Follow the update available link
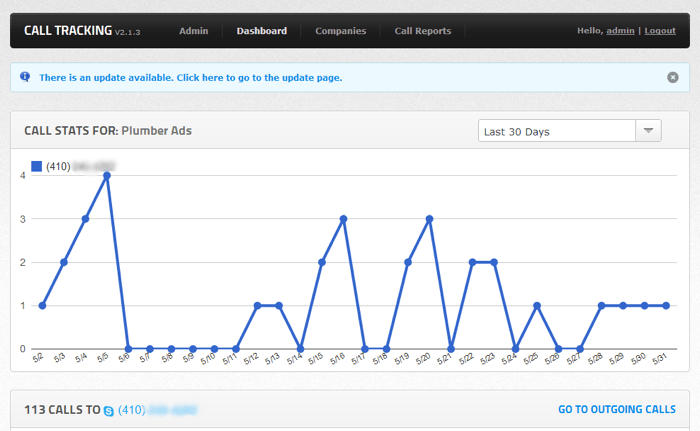This screenshot has width=700, height=431. click(190, 77)
